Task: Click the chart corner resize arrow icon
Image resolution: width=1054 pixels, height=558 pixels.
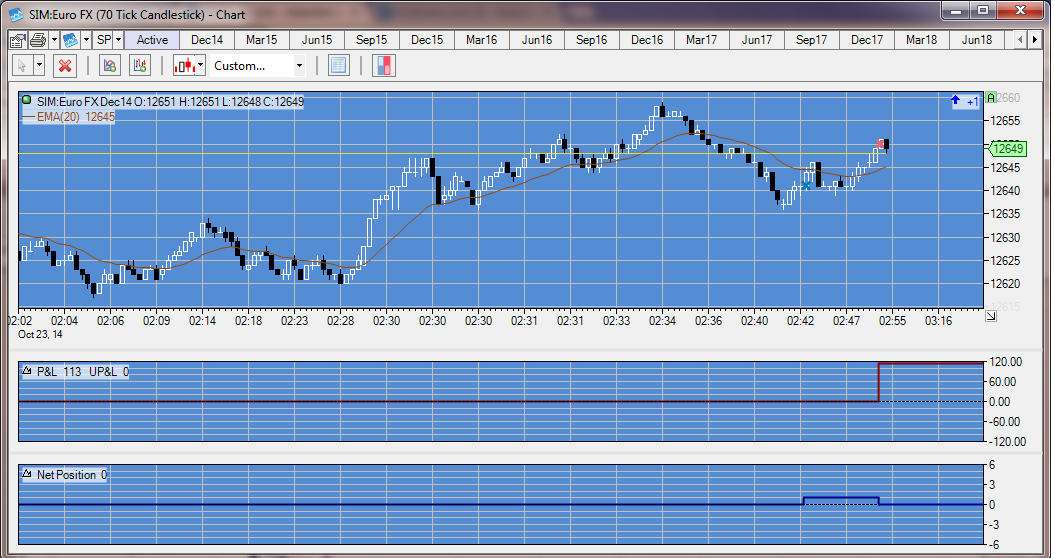Action: [991, 315]
